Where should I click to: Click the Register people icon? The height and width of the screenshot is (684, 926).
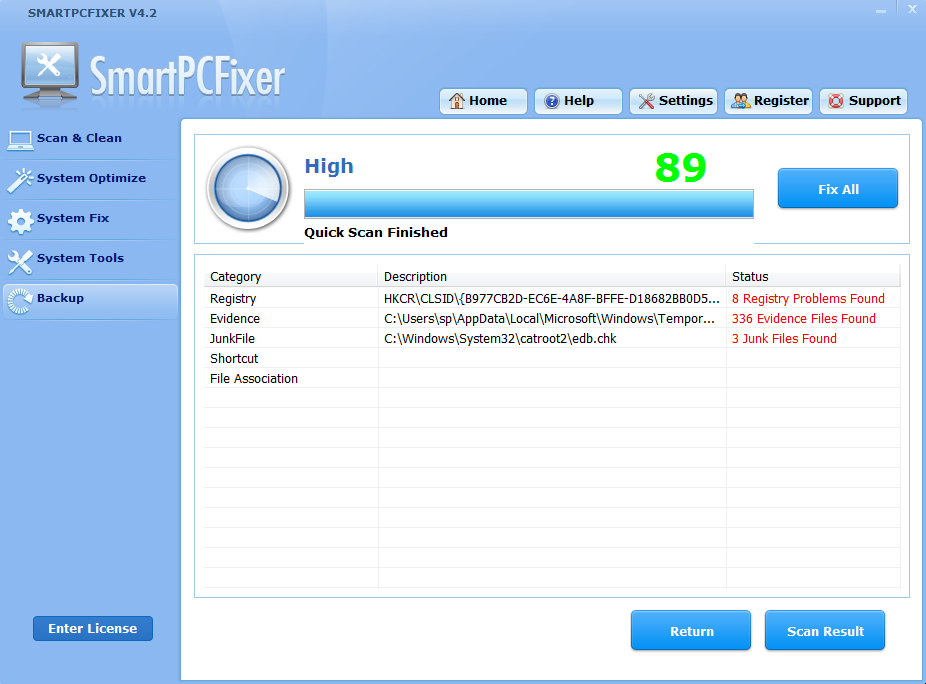tap(741, 101)
